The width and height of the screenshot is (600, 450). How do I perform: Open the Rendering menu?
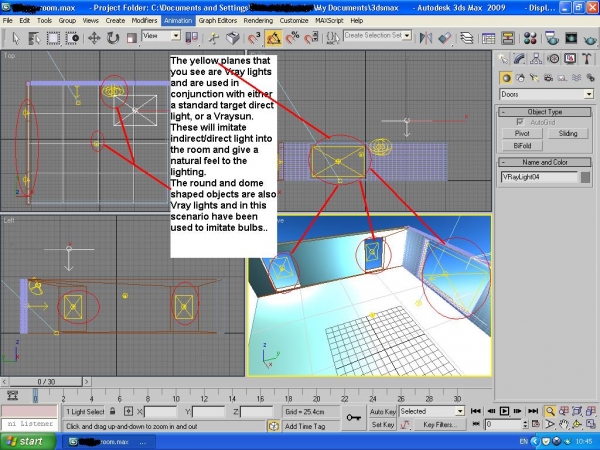tap(258, 21)
